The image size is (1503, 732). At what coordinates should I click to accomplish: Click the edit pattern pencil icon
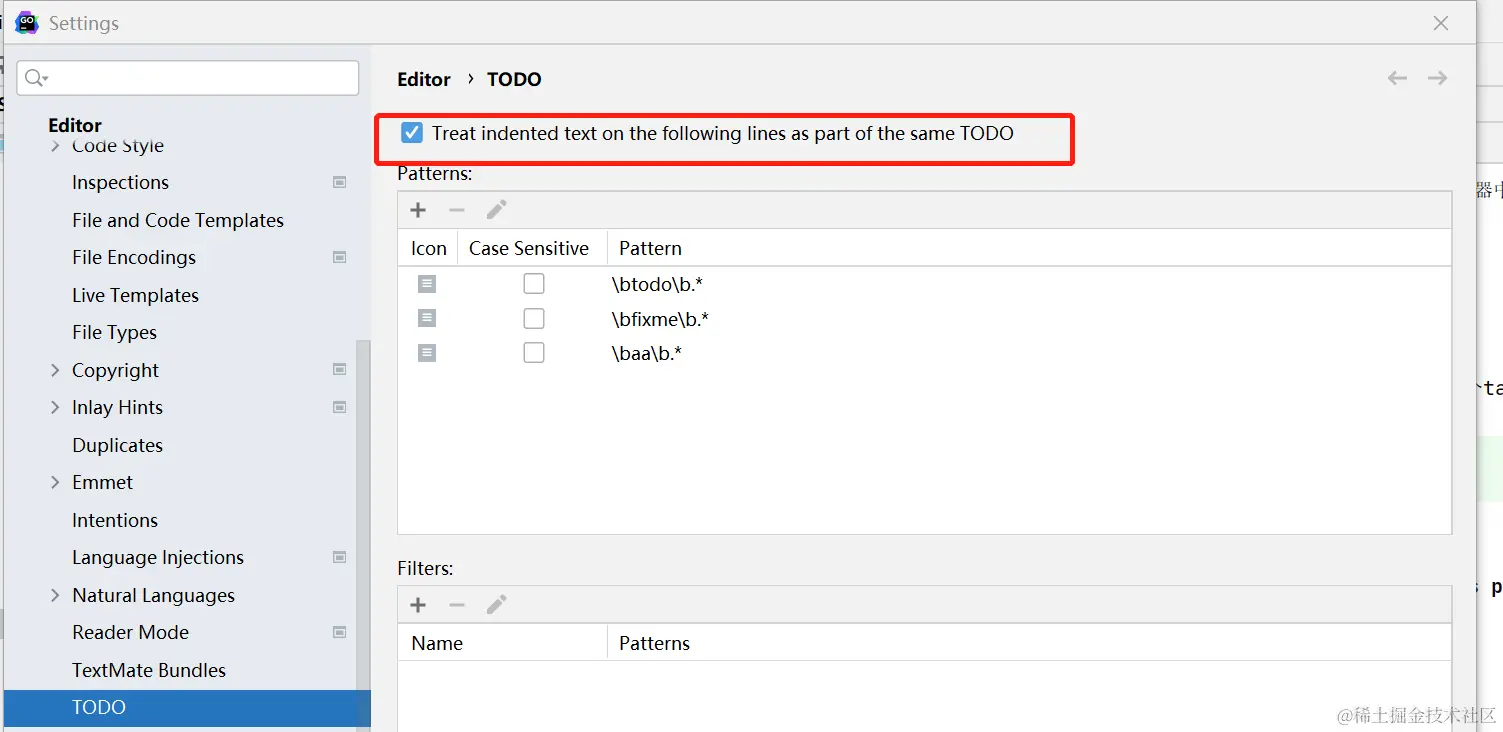(496, 210)
